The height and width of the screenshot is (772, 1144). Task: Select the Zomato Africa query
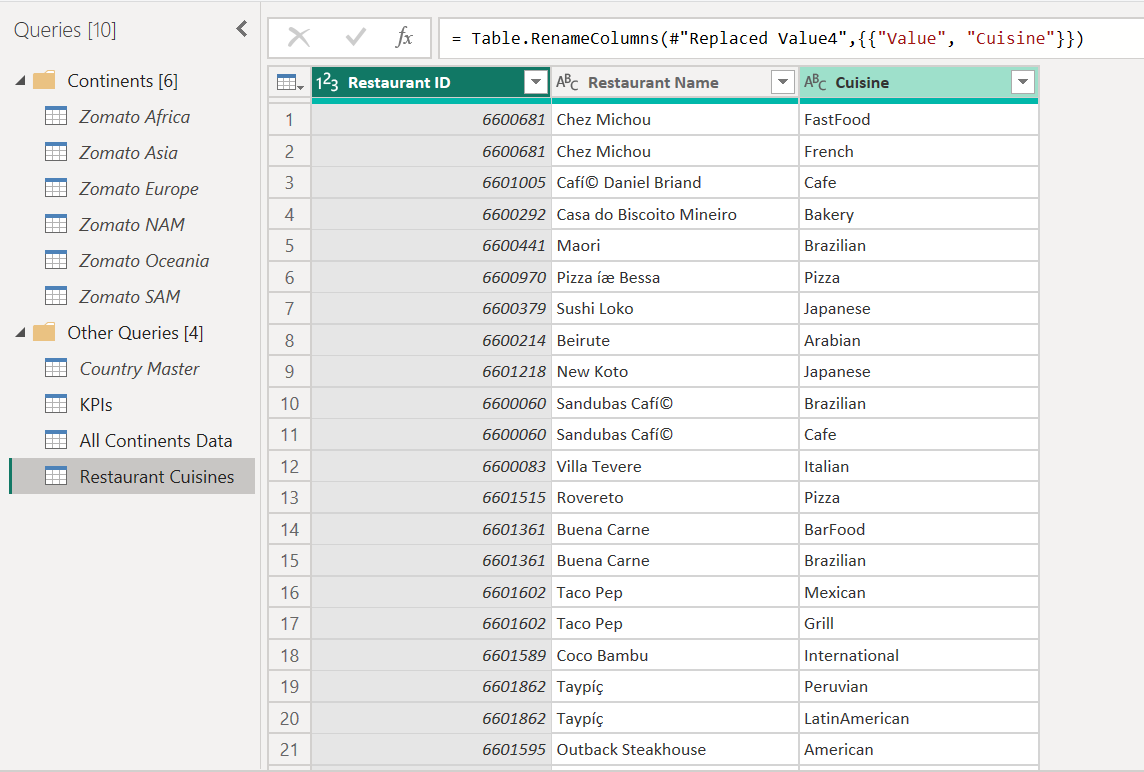coord(134,117)
